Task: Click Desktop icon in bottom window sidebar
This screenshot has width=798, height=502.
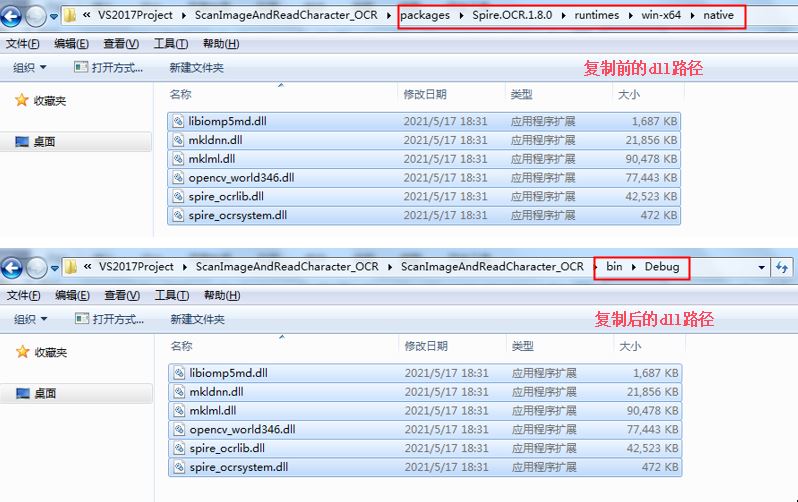Action: coord(23,393)
